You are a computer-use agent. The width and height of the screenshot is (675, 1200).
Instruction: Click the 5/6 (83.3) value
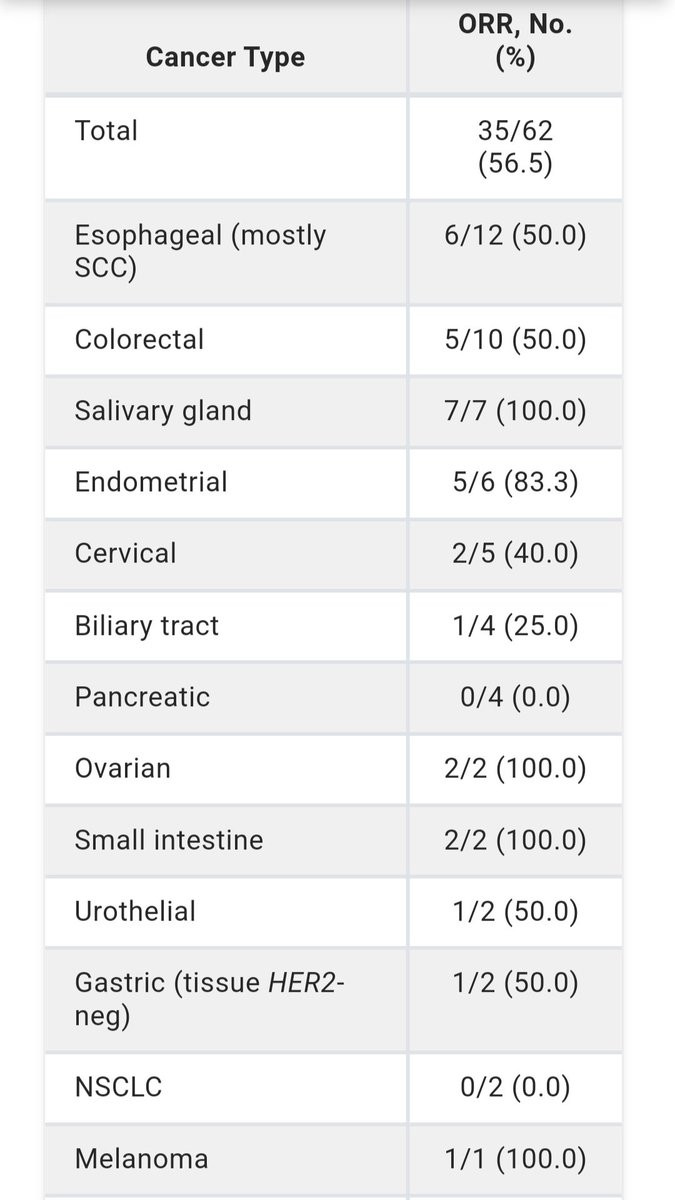click(x=515, y=482)
